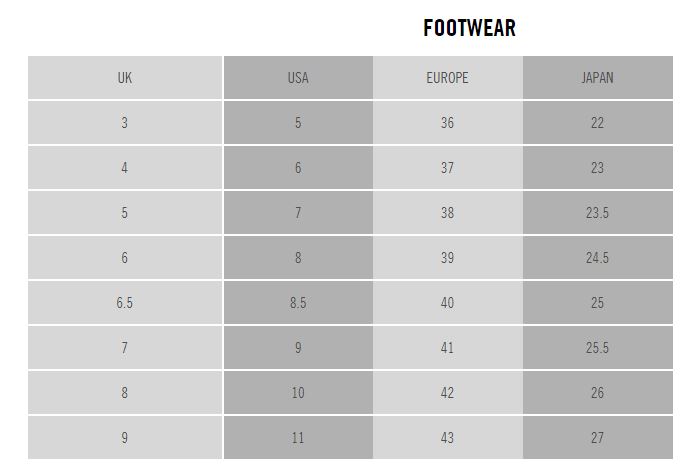Click the Japan size 23.5 cell
The height and width of the screenshot is (476, 695).
(597, 213)
